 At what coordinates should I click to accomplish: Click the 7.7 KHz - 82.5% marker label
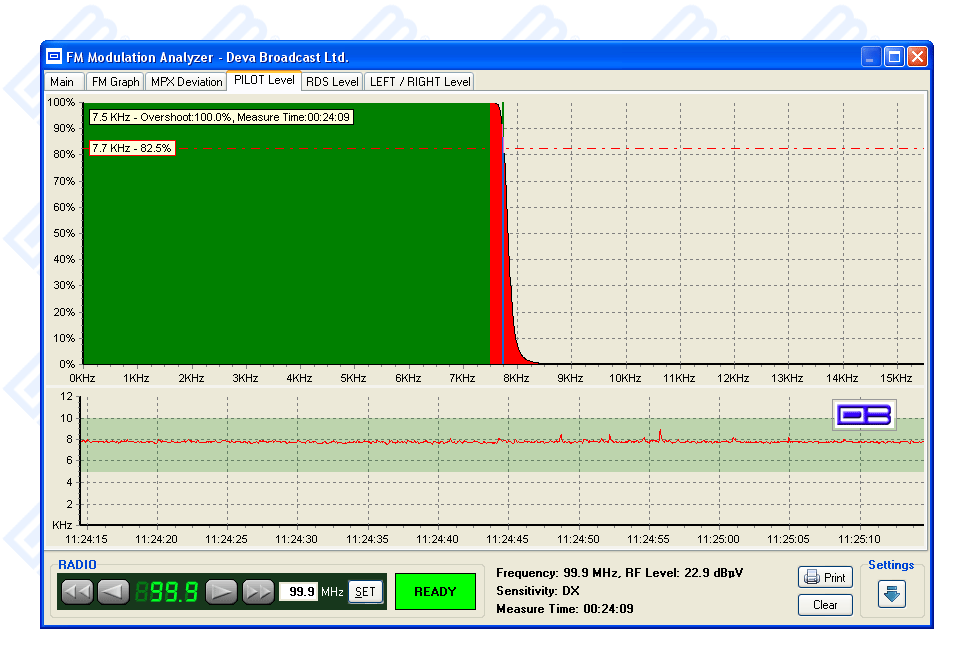tap(132, 148)
